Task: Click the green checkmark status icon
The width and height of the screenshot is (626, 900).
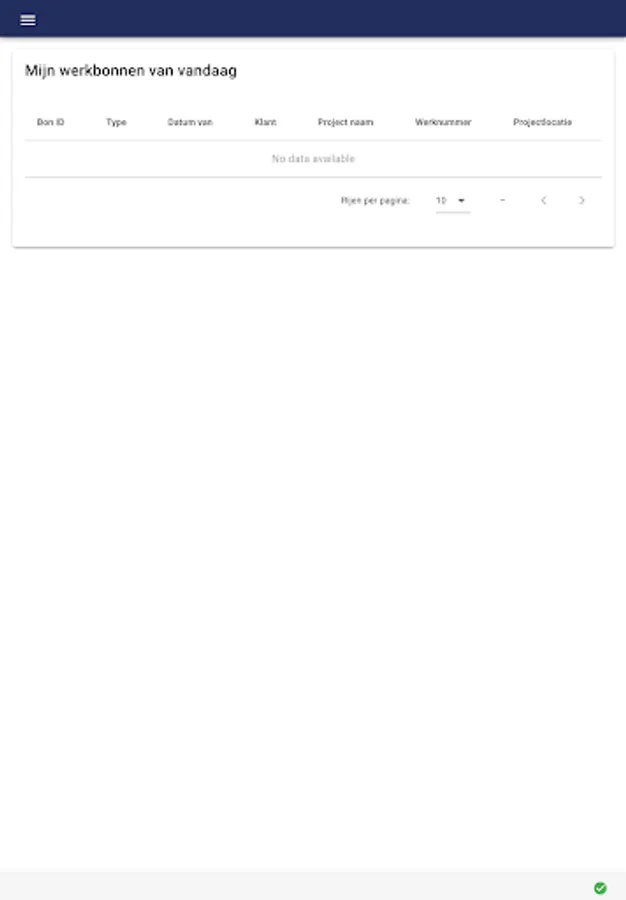Action: click(600, 888)
